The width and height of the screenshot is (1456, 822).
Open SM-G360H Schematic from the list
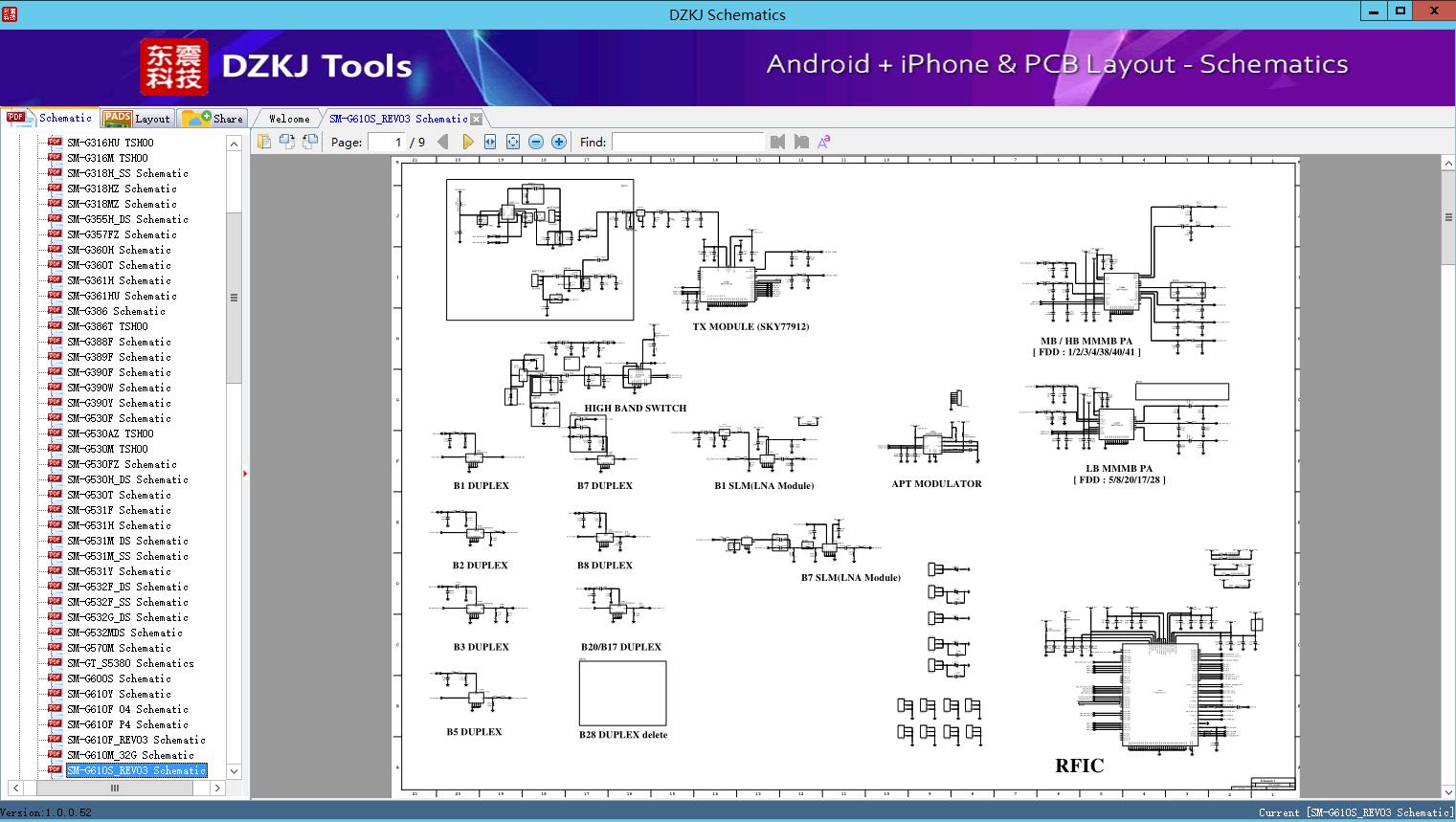click(x=119, y=250)
